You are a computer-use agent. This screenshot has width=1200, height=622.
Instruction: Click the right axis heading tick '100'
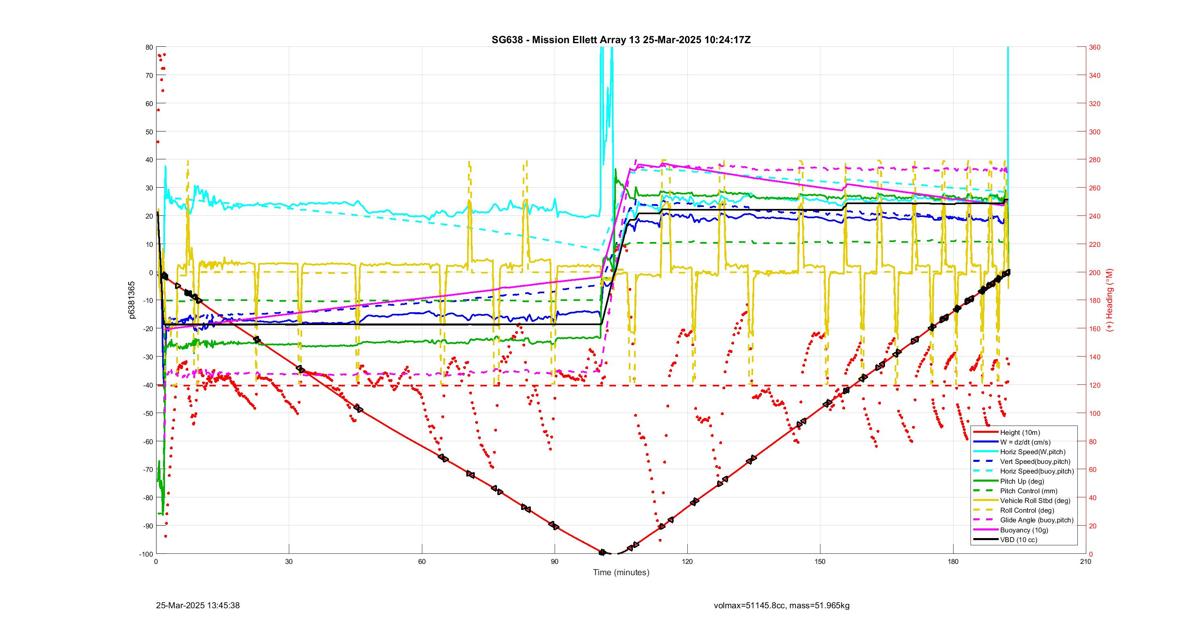click(1095, 413)
